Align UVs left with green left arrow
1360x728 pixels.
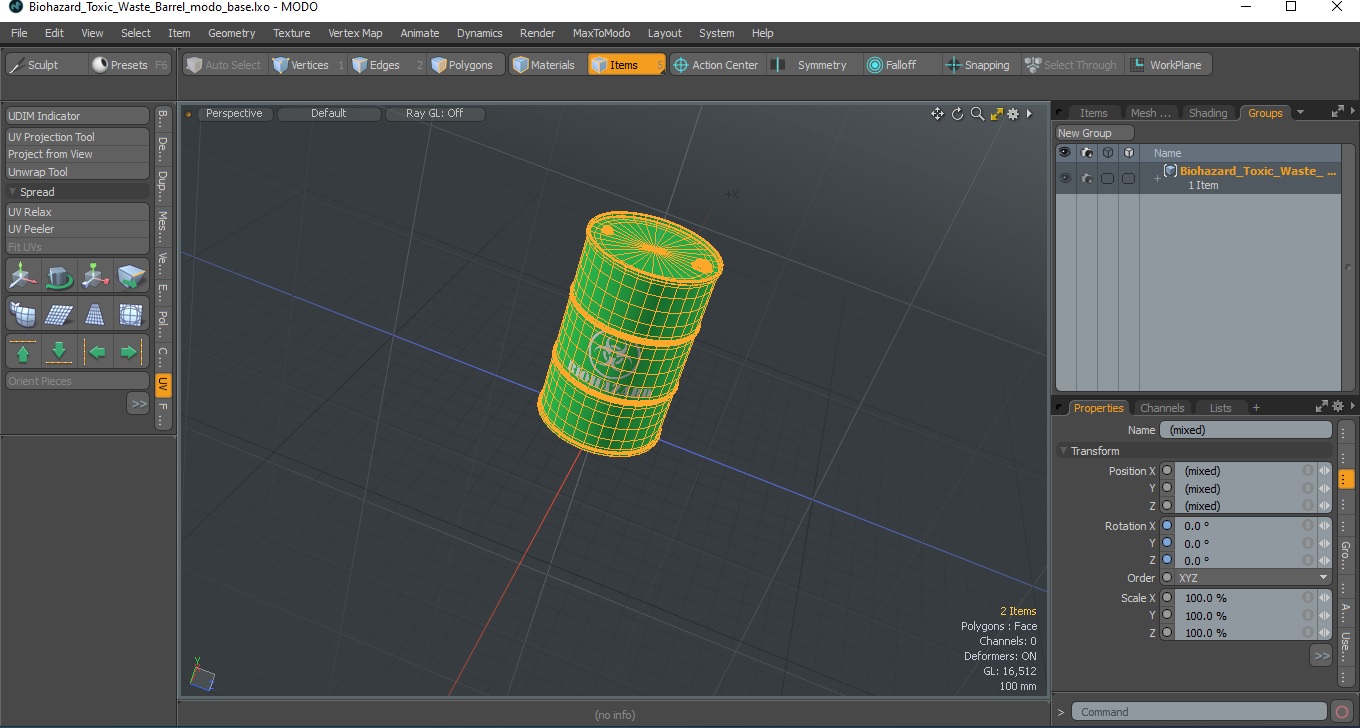(95, 352)
